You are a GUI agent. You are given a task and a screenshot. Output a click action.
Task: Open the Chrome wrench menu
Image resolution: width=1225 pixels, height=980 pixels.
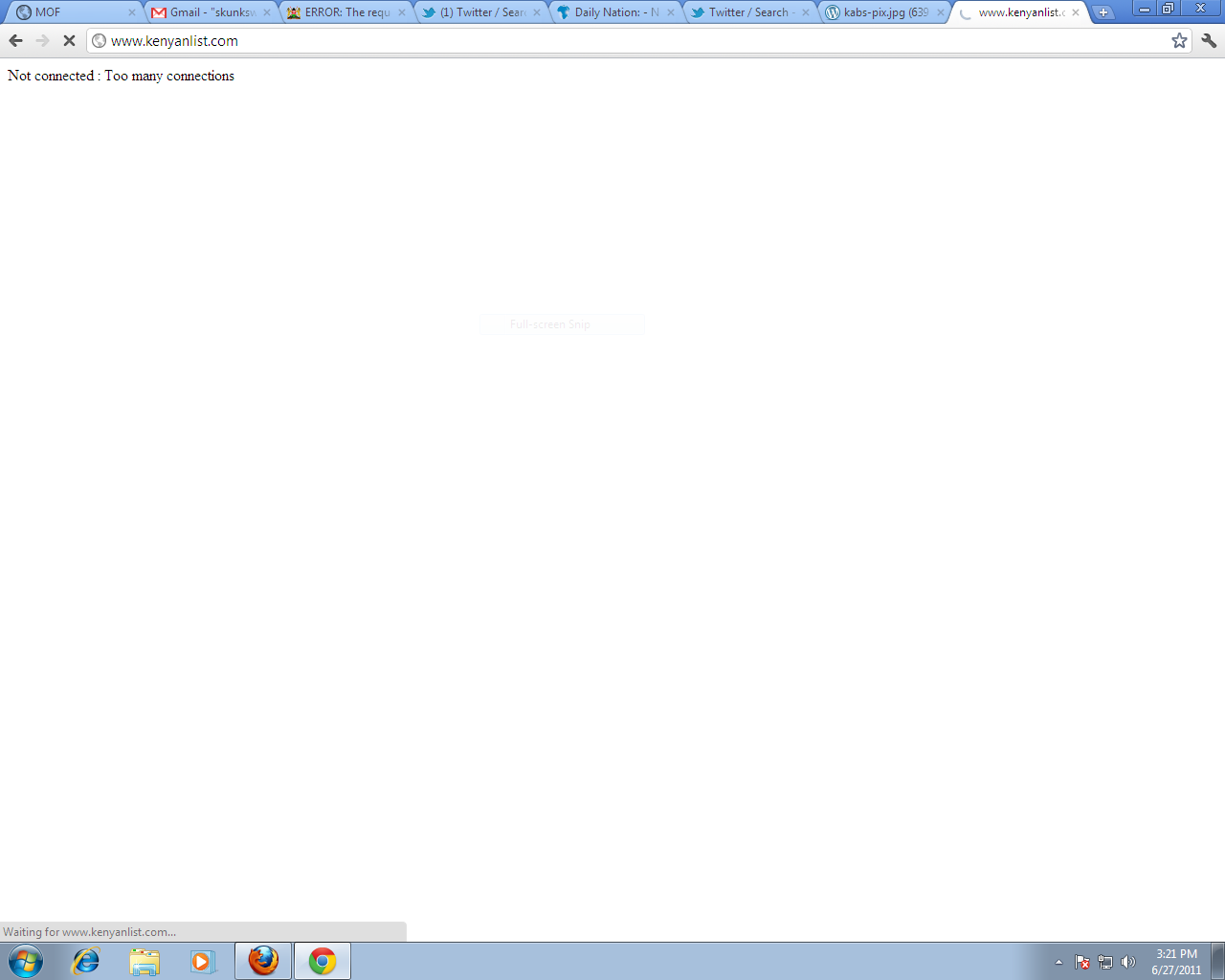(x=1209, y=40)
